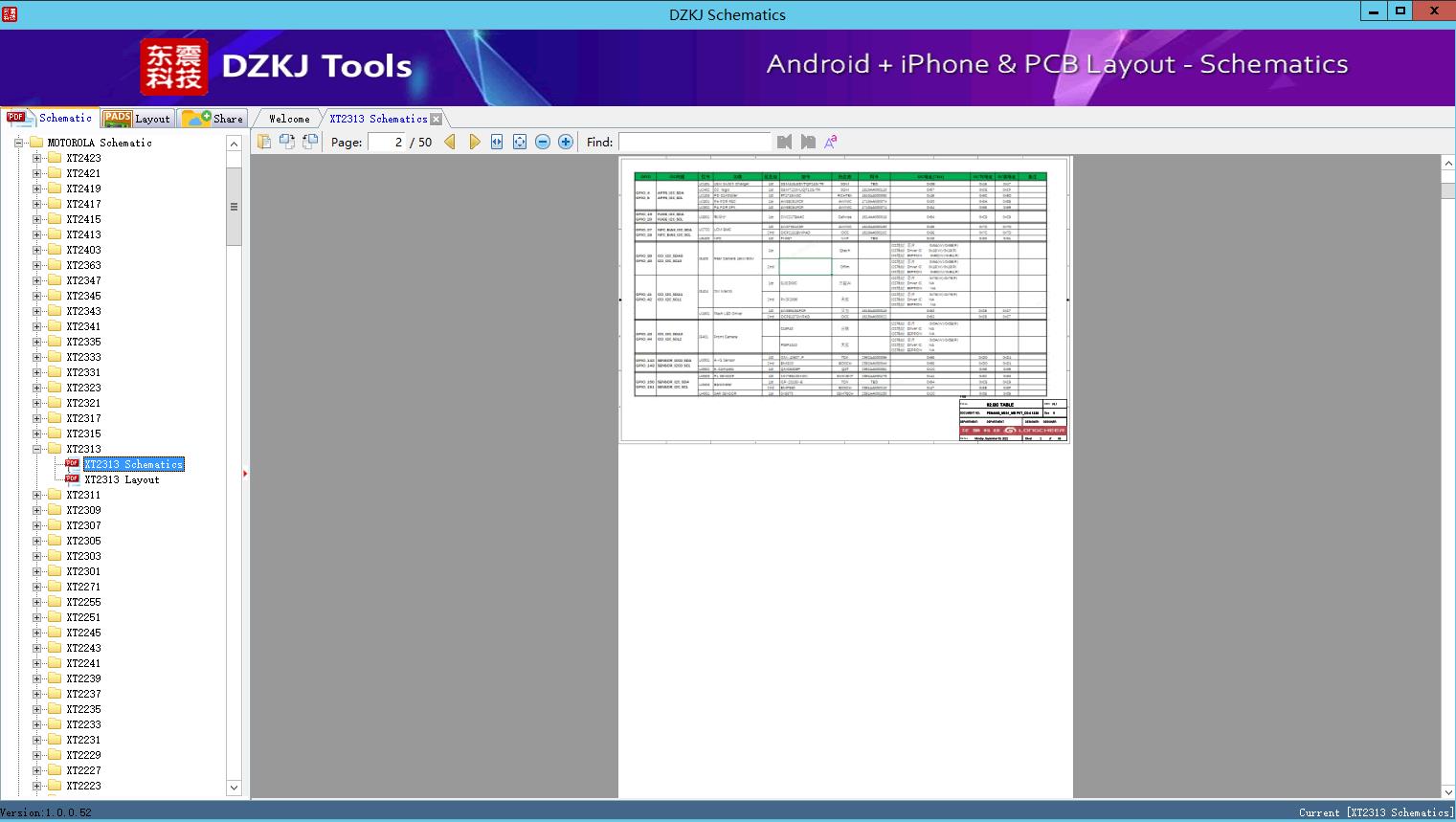Go to the next page arrow
1456x822 pixels.
pos(474,142)
